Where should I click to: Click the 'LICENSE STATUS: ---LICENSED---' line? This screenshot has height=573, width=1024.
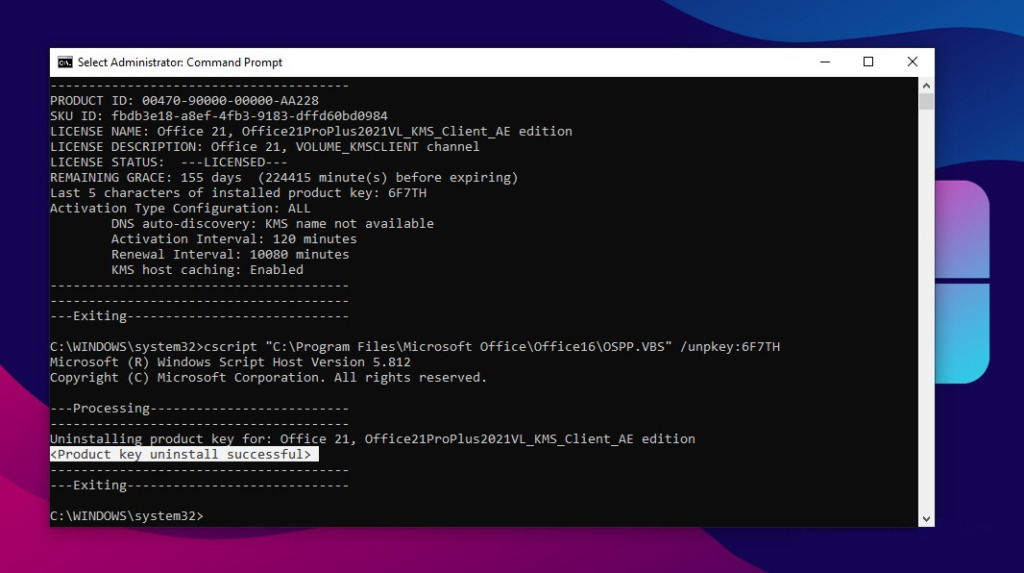[x=168, y=162]
